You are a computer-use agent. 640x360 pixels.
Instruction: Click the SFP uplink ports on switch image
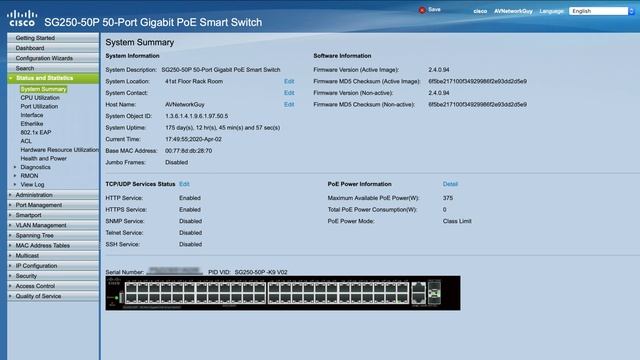[434, 293]
